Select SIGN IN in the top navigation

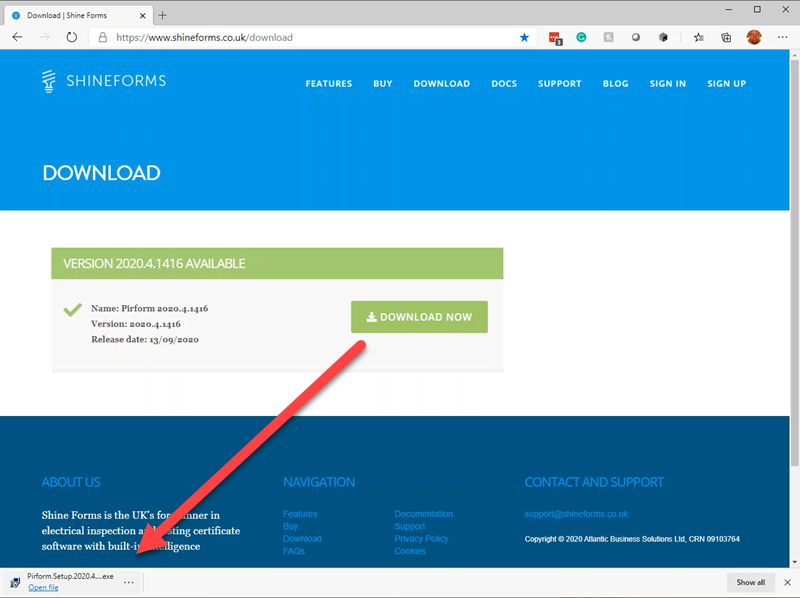pos(667,84)
